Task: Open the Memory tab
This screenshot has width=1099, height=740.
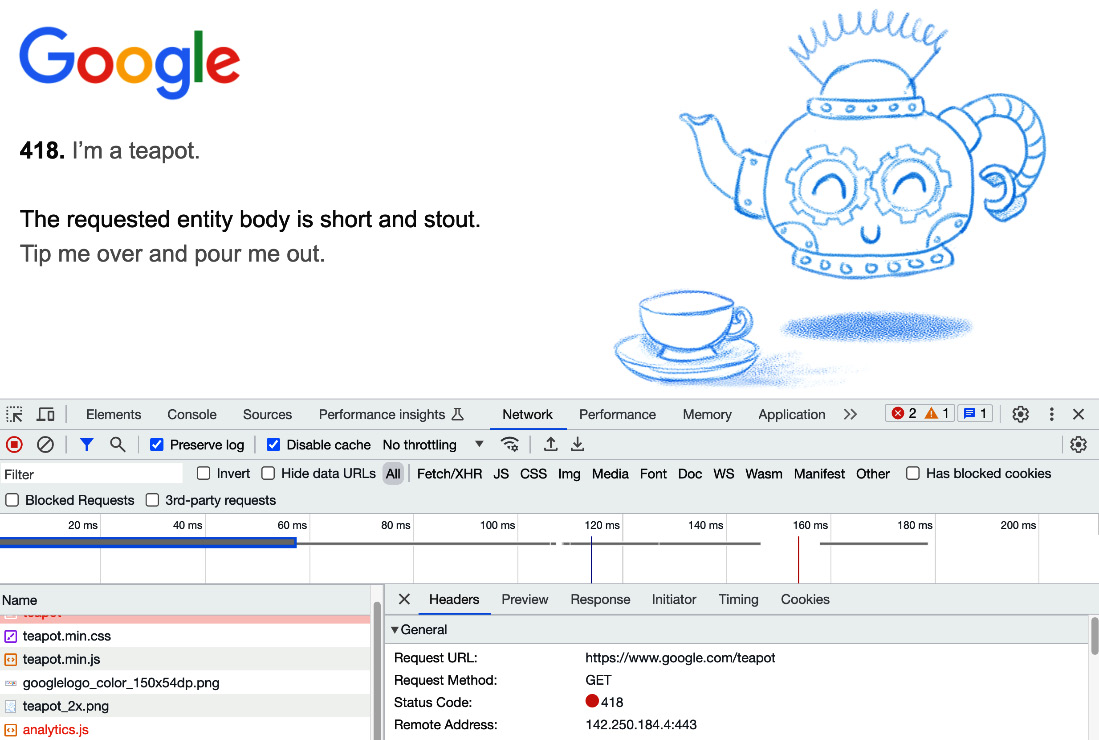Action: 707,414
